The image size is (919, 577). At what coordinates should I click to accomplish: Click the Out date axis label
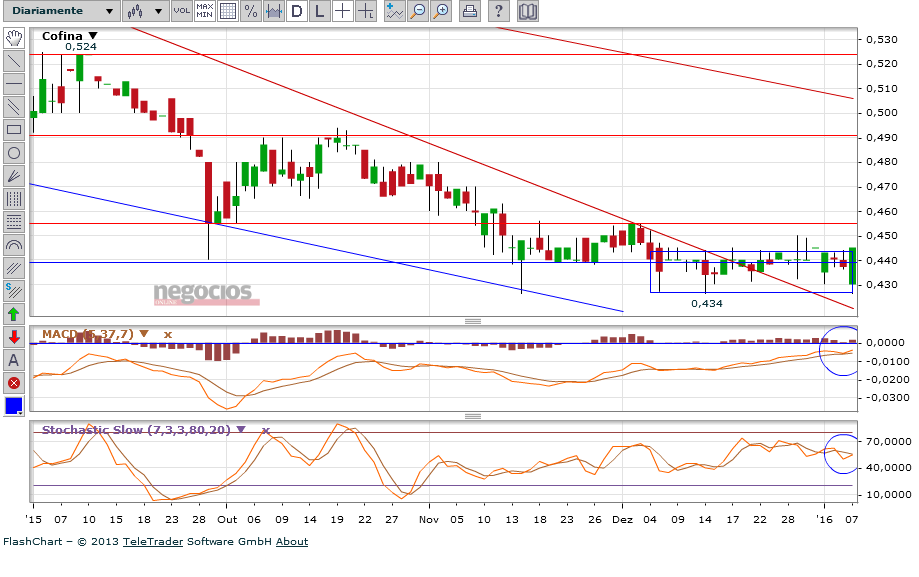click(x=227, y=519)
